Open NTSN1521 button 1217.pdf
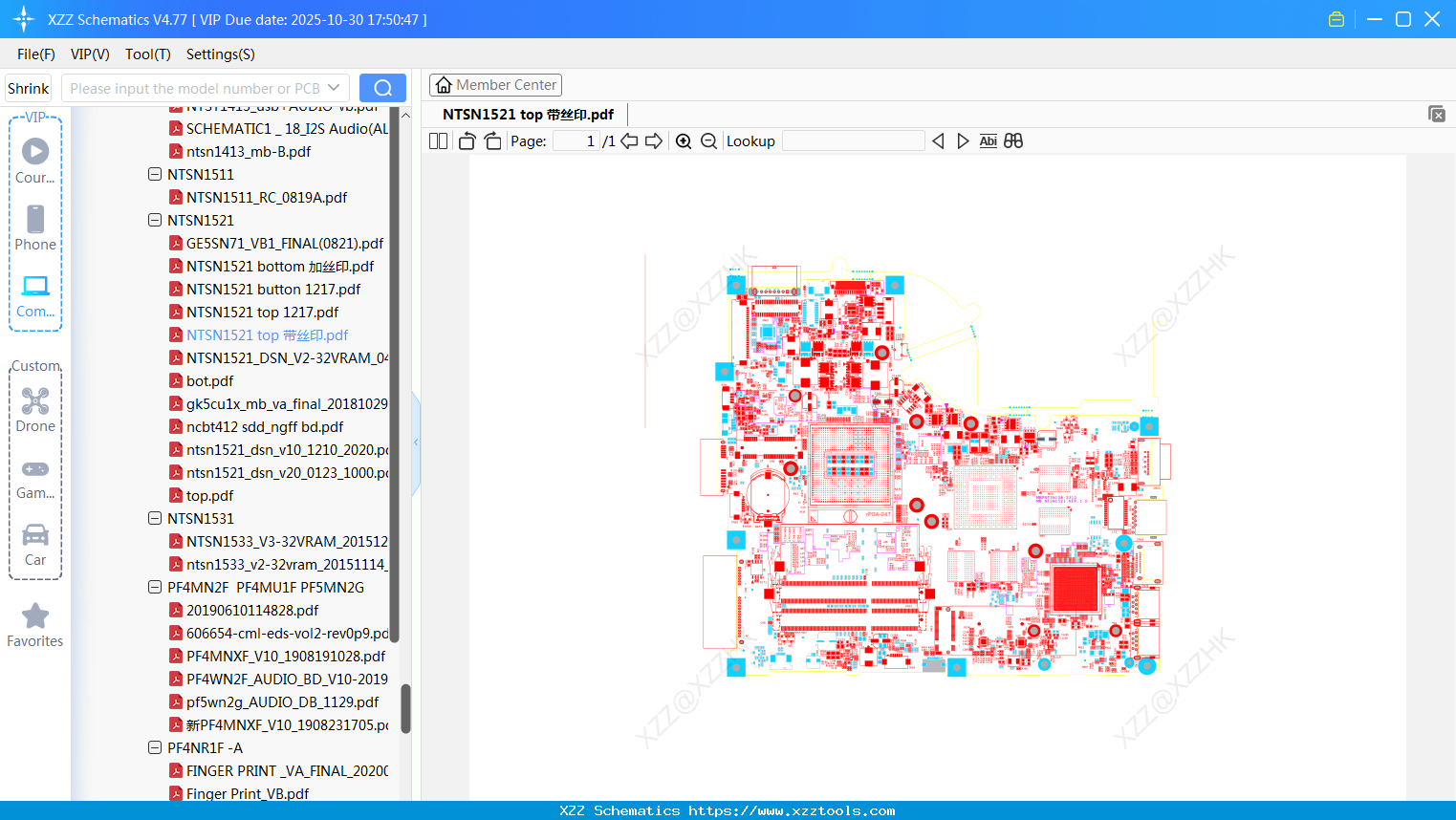Image resolution: width=1456 pixels, height=820 pixels. click(273, 290)
